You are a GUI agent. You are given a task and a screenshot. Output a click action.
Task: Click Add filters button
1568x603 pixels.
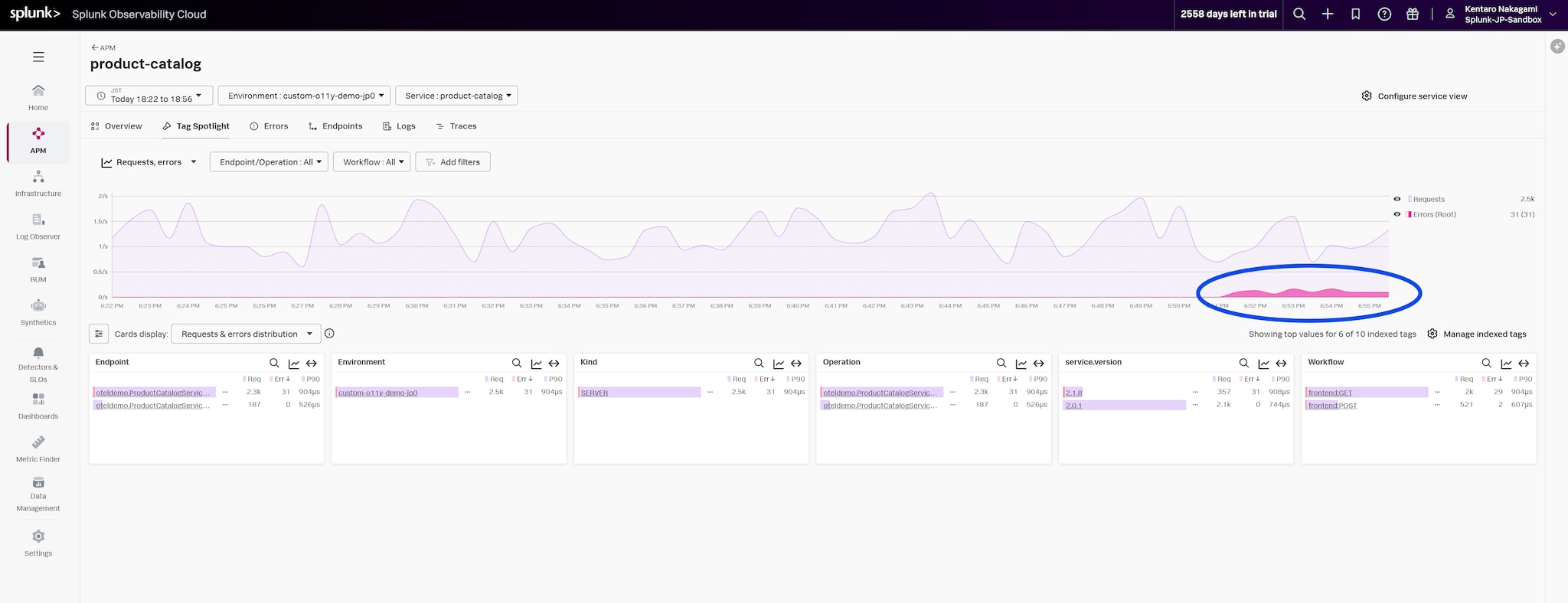452,162
